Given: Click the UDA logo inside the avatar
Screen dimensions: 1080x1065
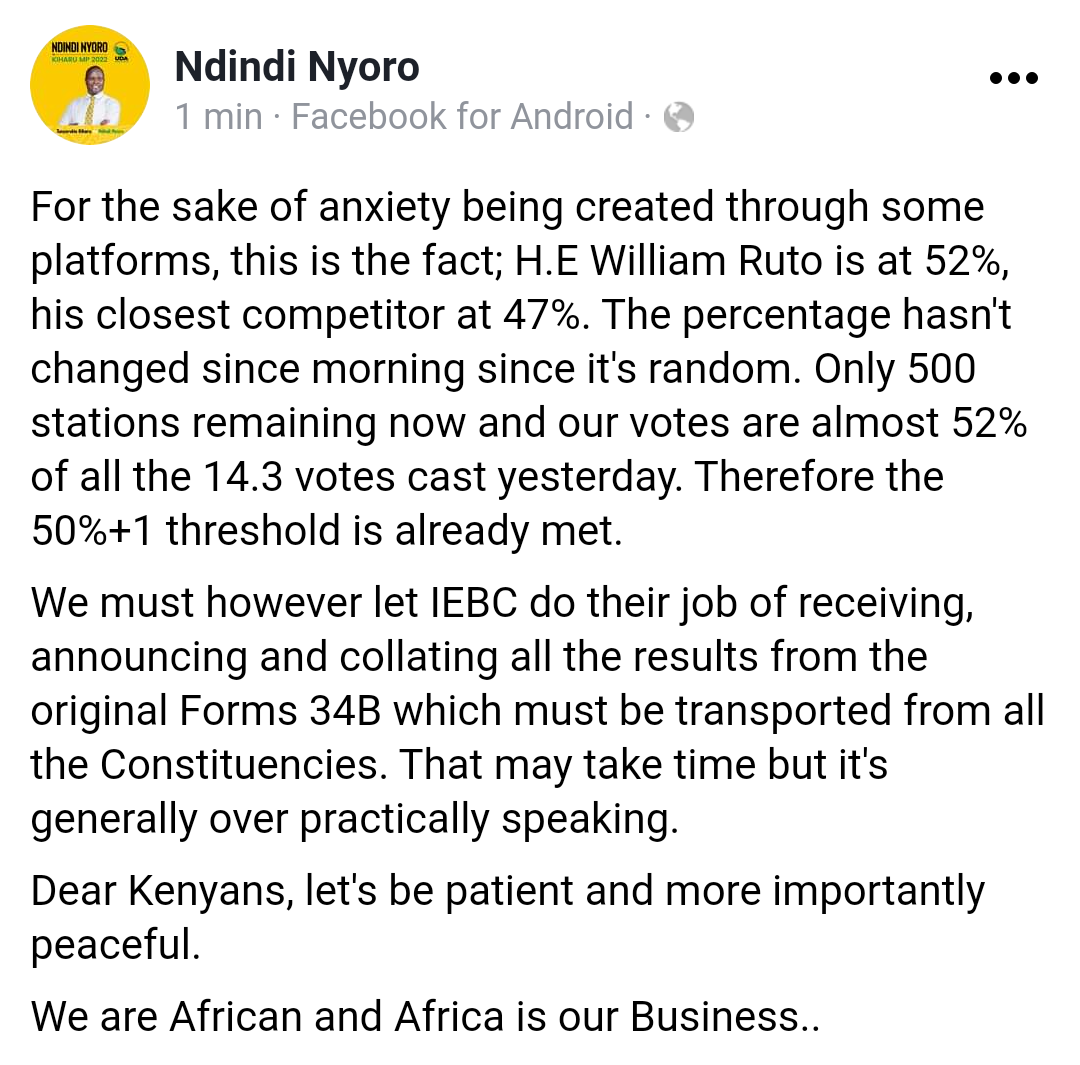Looking at the screenshot, I should coord(121,52).
